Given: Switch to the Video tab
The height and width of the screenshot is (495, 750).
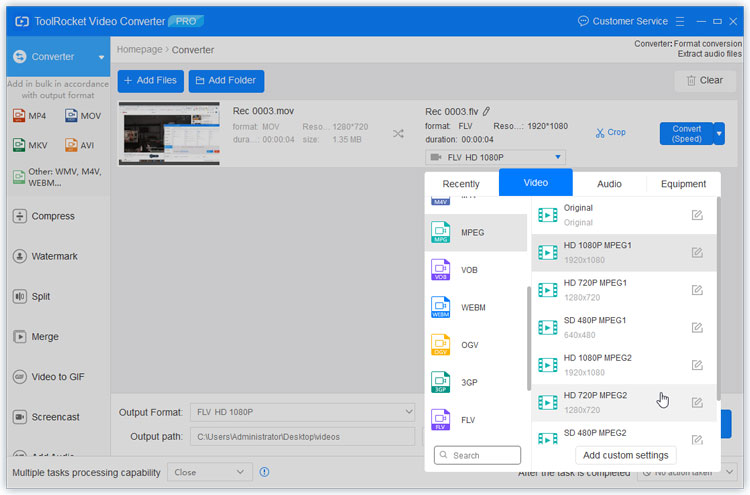Looking at the screenshot, I should (536, 183).
